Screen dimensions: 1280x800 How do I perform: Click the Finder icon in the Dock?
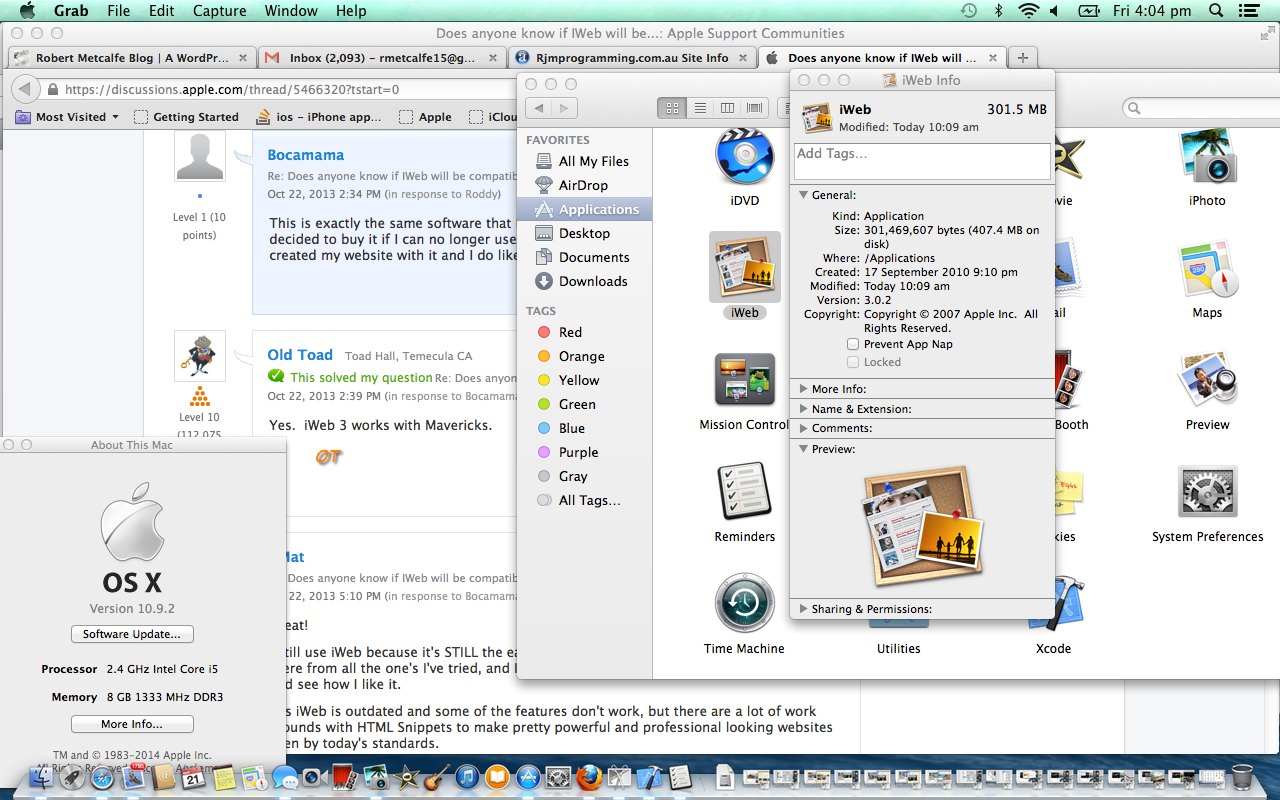point(42,777)
